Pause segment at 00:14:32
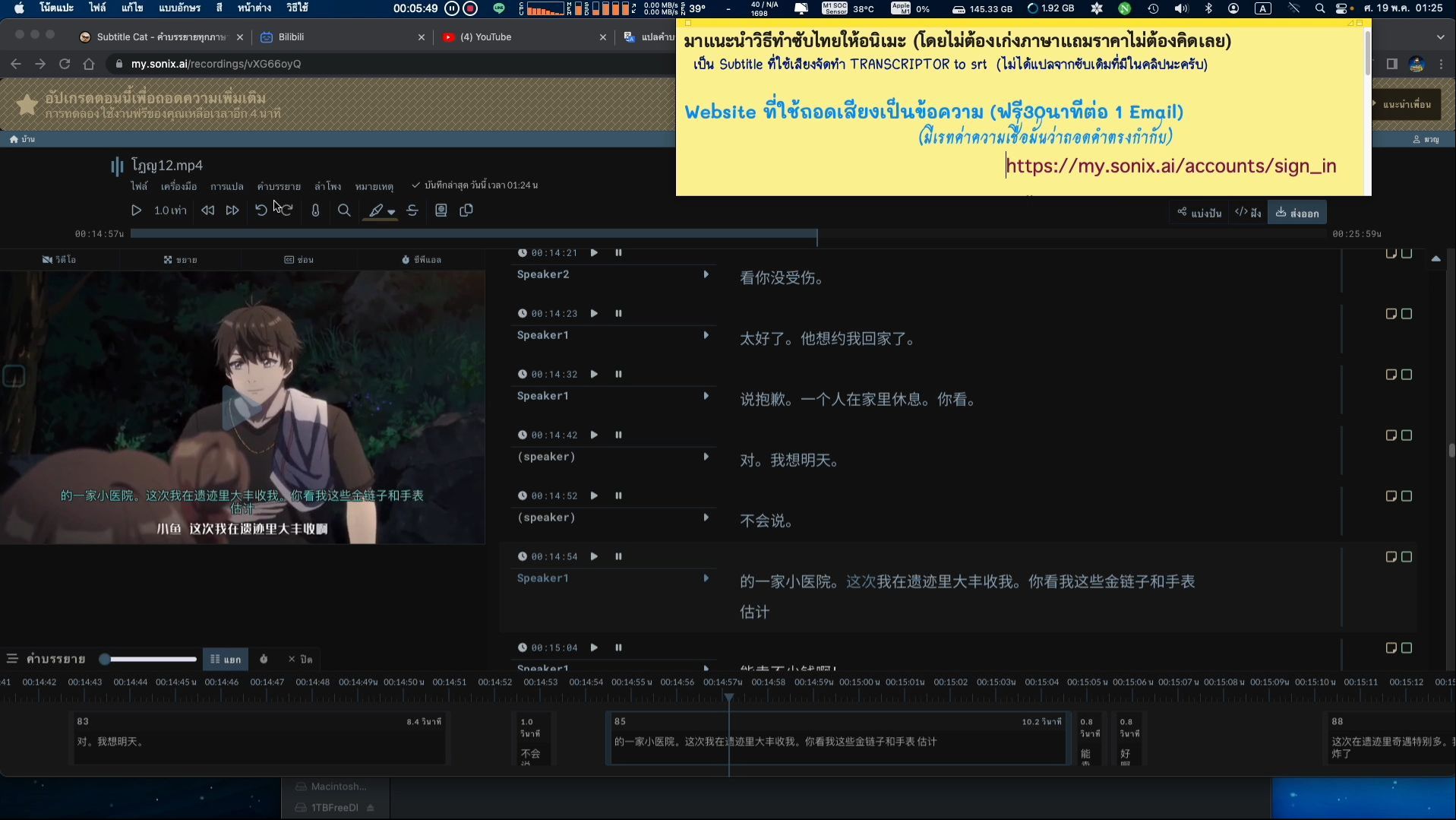Viewport: 1456px width, 820px height. [x=618, y=374]
